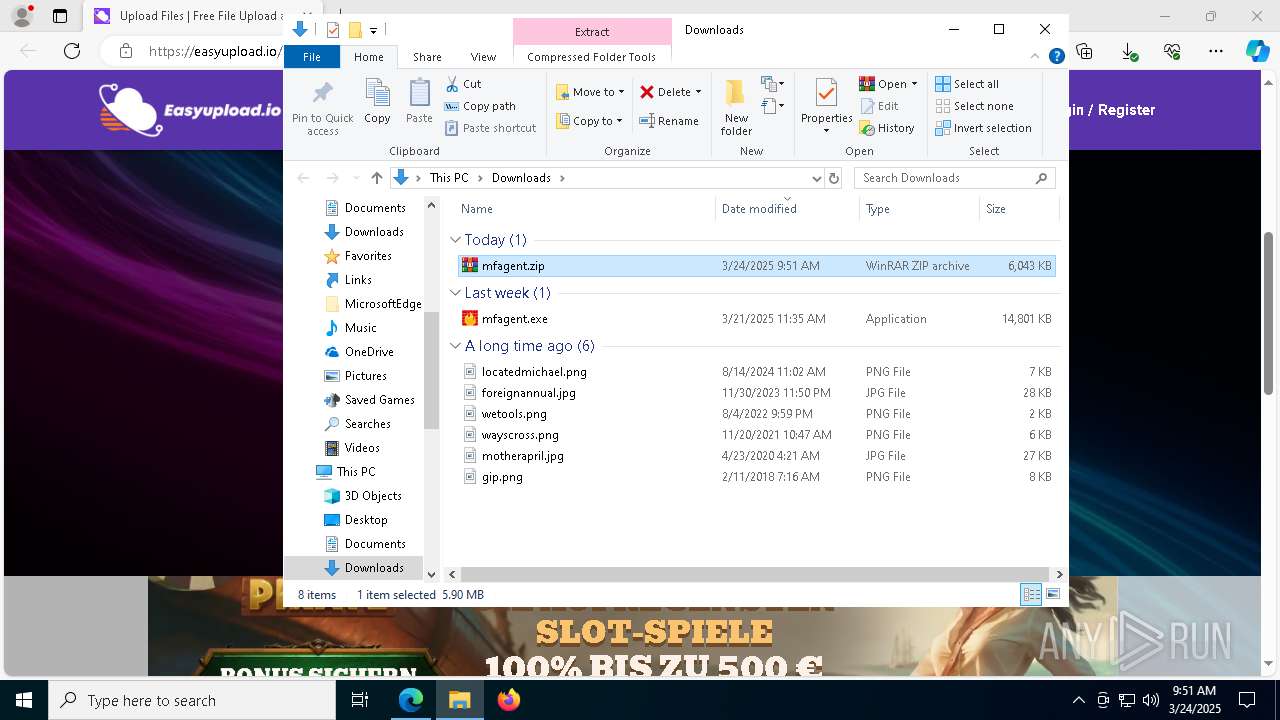This screenshot has height=720, width=1280.
Task: Click Copy path in Clipboard group
Action: (x=480, y=106)
